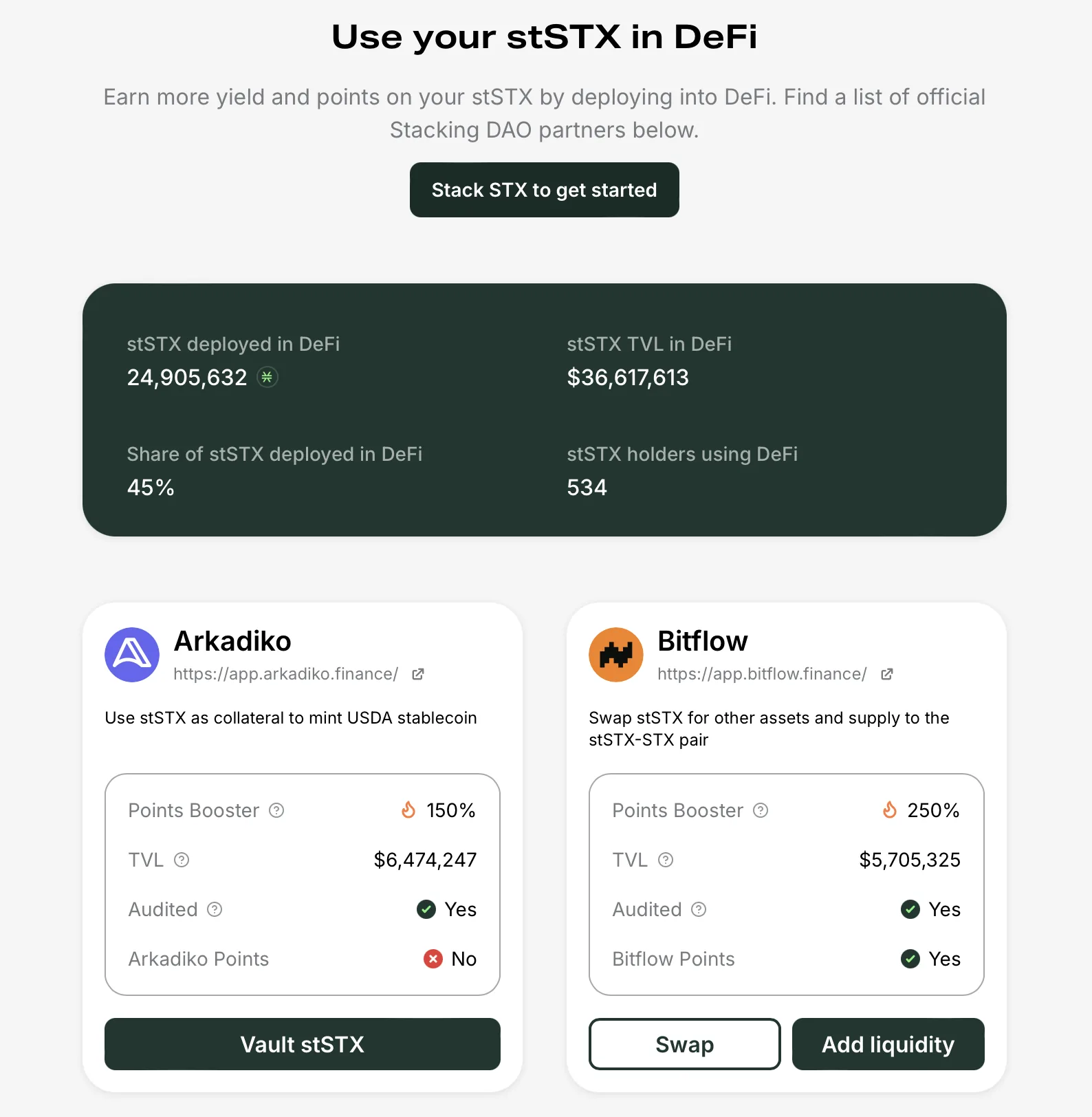Screen dimensions: 1092x1117
Task: Click help icon next to Bitflow Audited
Action: coord(699,909)
